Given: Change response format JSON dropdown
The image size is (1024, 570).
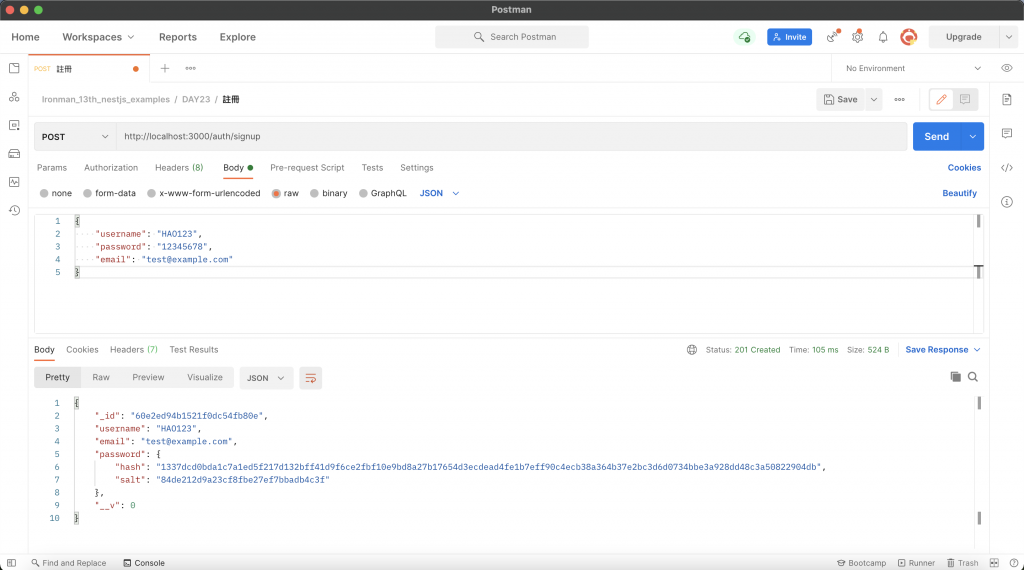Looking at the screenshot, I should [x=265, y=378].
